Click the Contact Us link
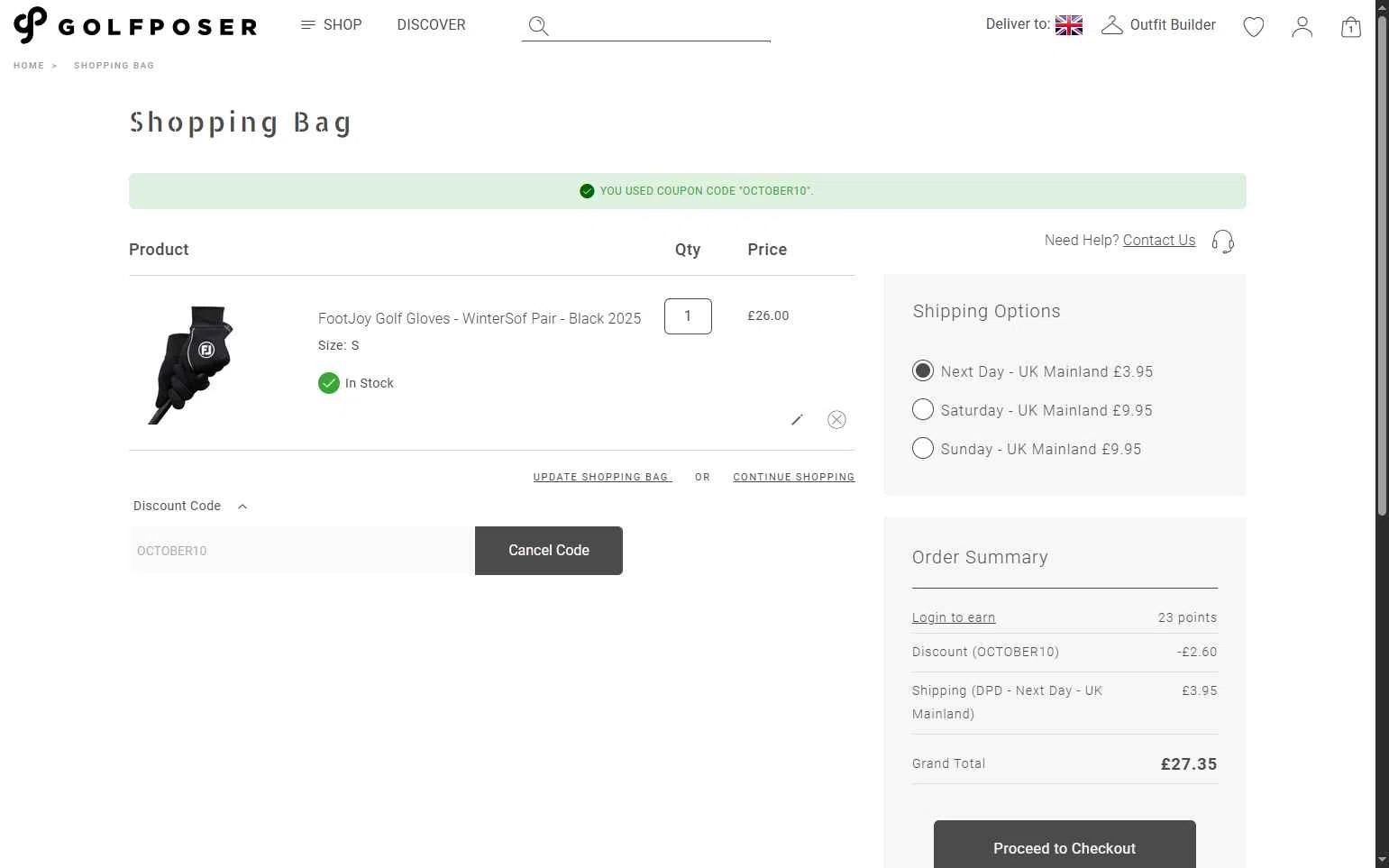The image size is (1389, 868). click(1159, 241)
